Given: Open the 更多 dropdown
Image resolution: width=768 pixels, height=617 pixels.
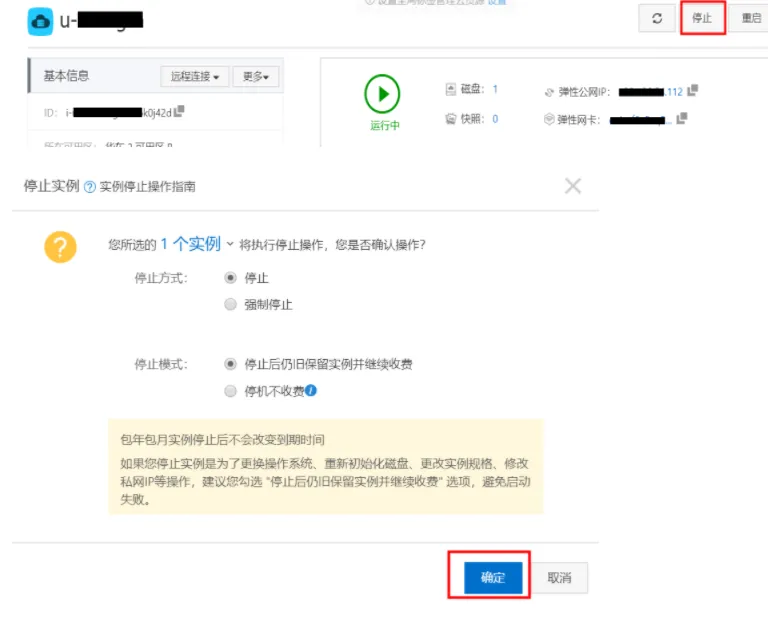Looking at the screenshot, I should tap(256, 76).
